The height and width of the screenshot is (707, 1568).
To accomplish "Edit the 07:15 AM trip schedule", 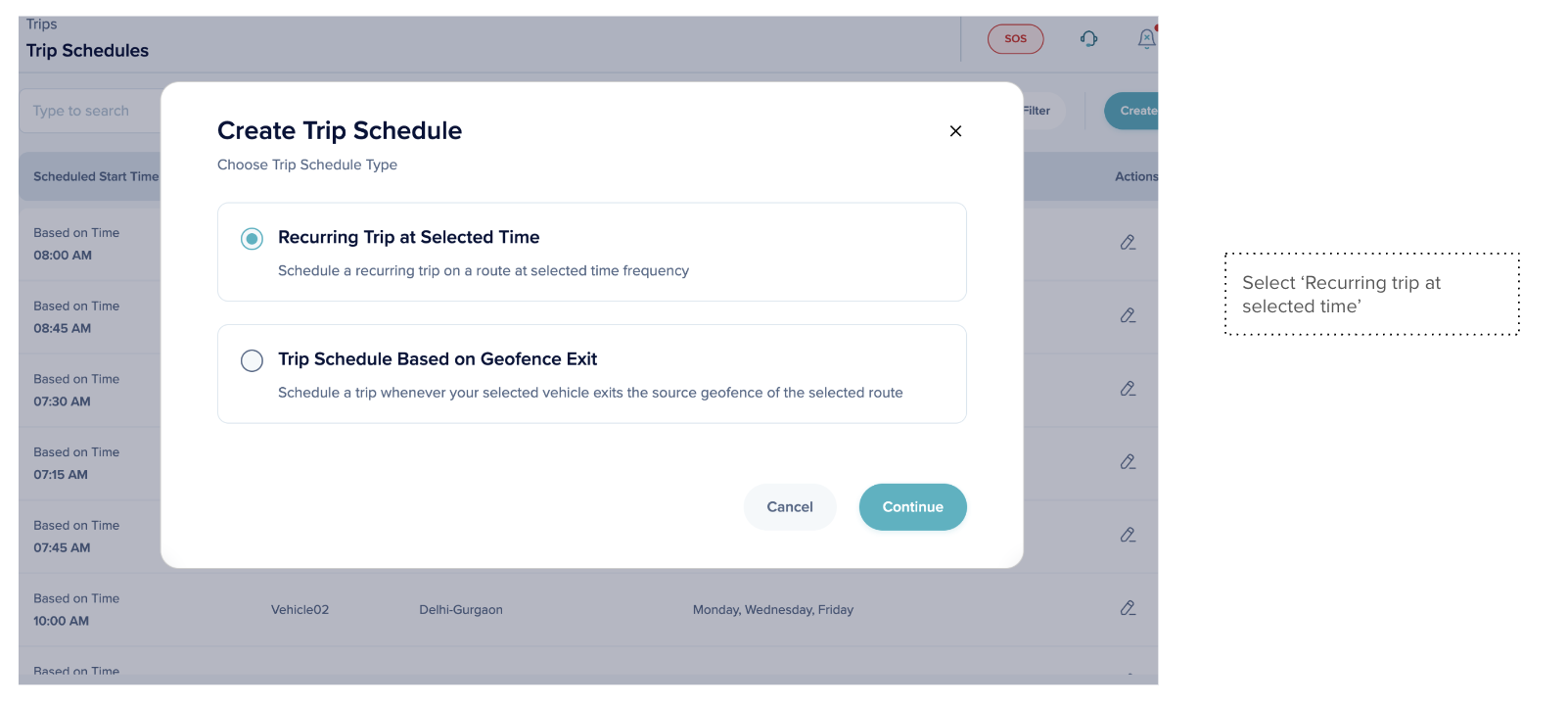I will pos(1128,462).
